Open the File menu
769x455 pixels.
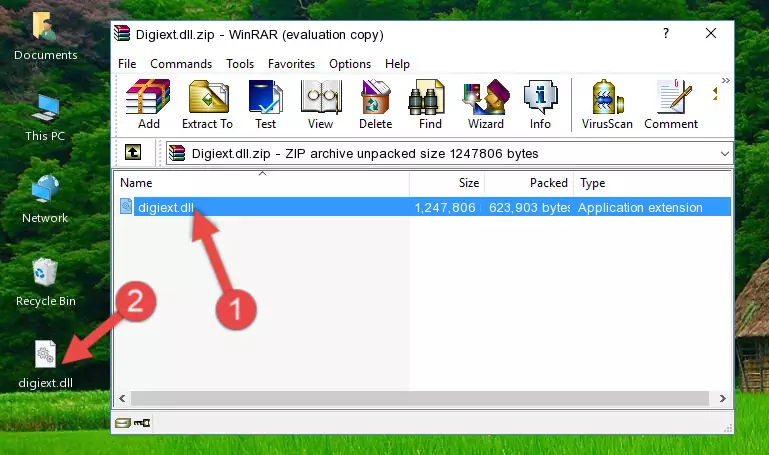(127, 64)
